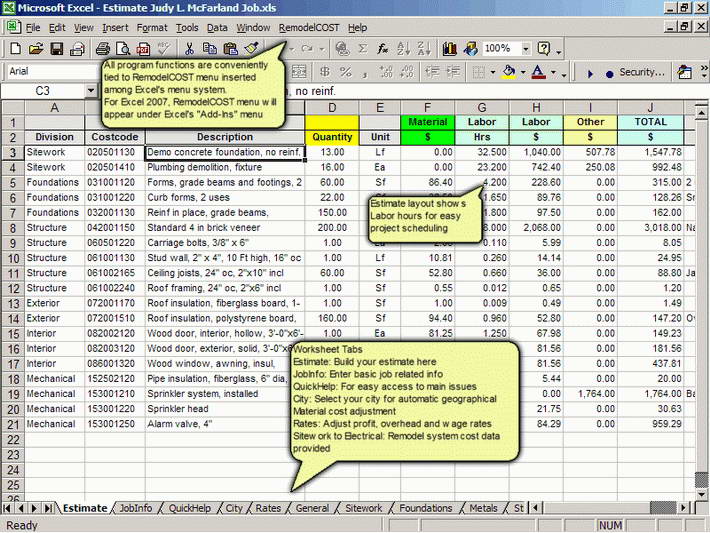Image resolution: width=710 pixels, height=533 pixels.
Task: Switch to the JobInfo worksheet tab
Action: [135, 508]
